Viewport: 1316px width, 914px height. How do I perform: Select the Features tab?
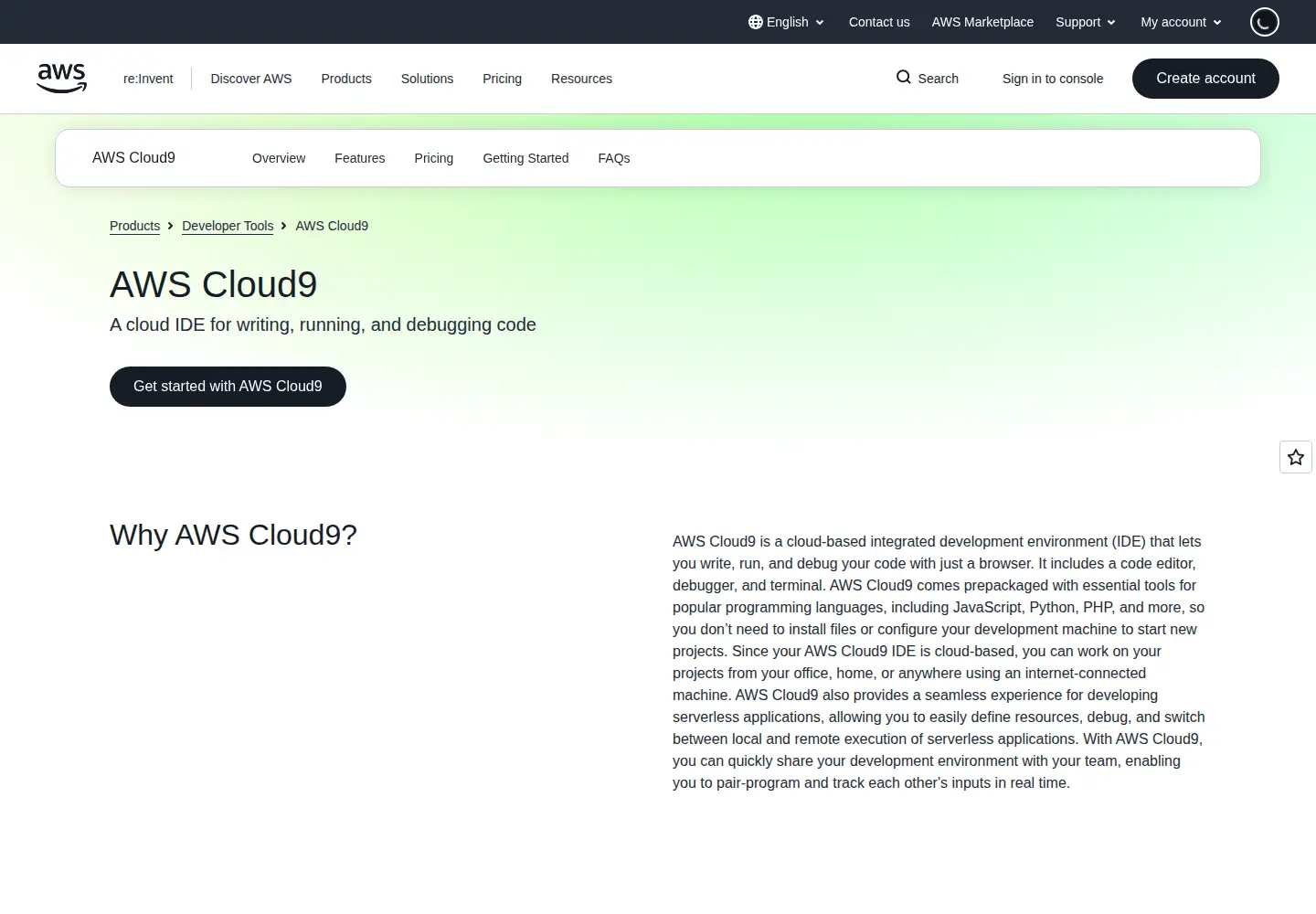pos(359,158)
